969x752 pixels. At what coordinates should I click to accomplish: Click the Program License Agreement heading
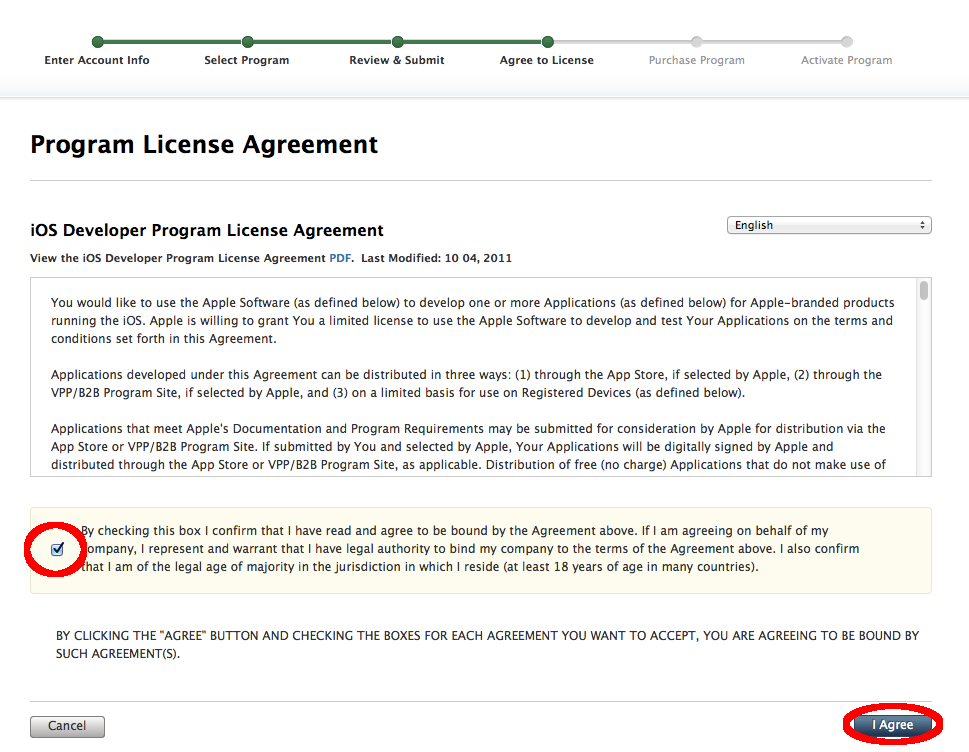pyautogui.click(x=204, y=145)
